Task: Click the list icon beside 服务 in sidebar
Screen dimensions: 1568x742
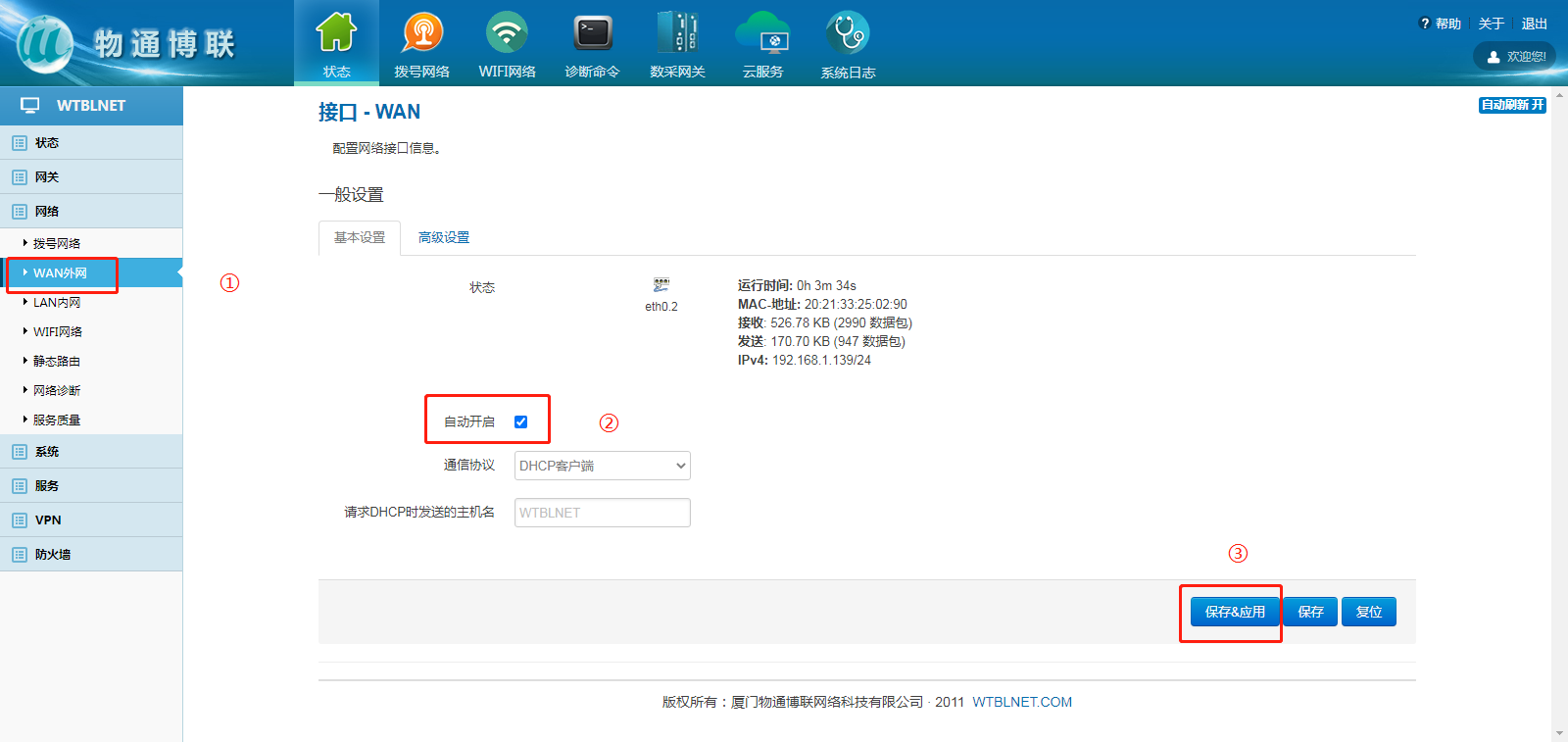Action: click(x=20, y=486)
